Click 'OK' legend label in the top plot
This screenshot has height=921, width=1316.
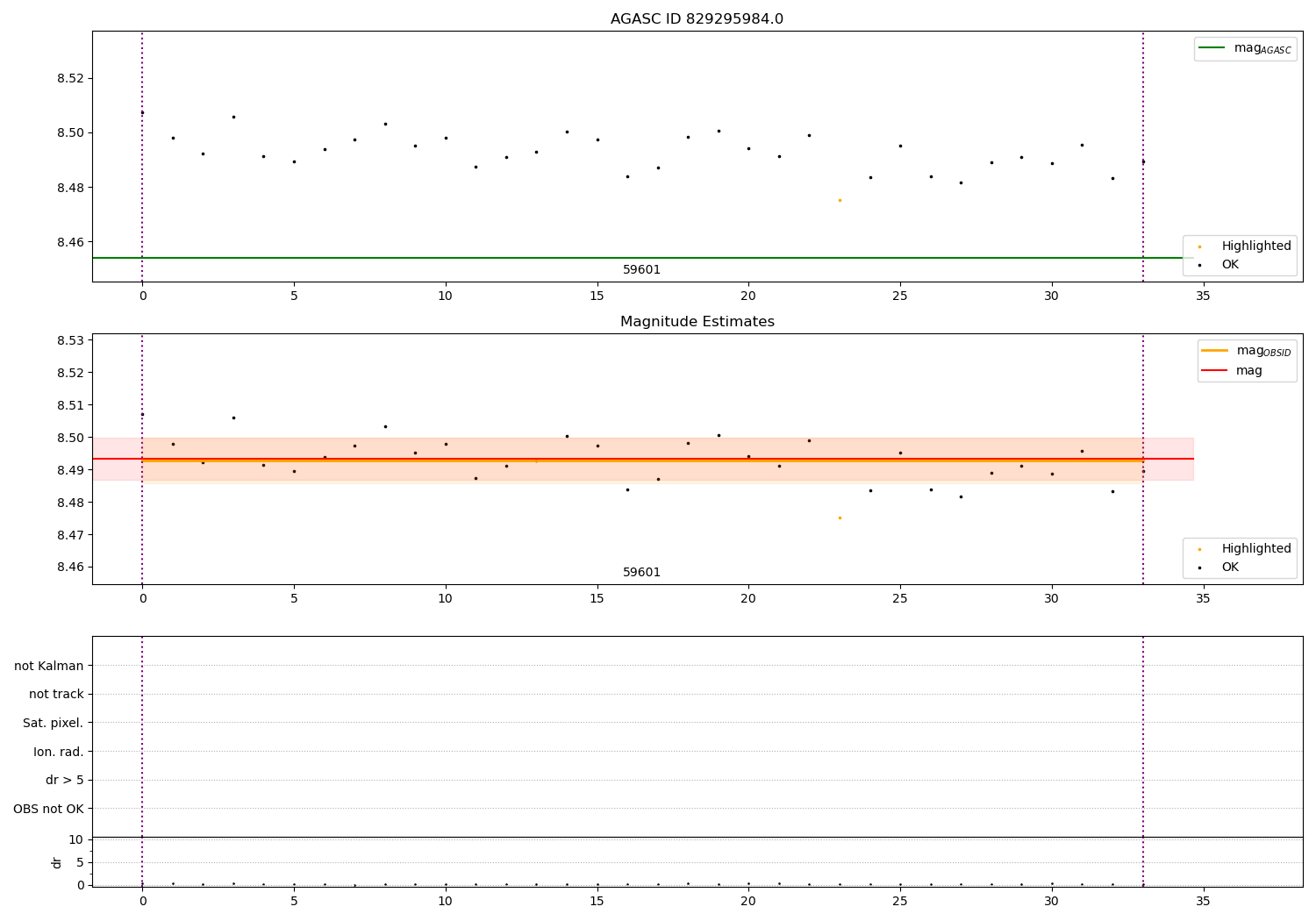pos(1230,265)
